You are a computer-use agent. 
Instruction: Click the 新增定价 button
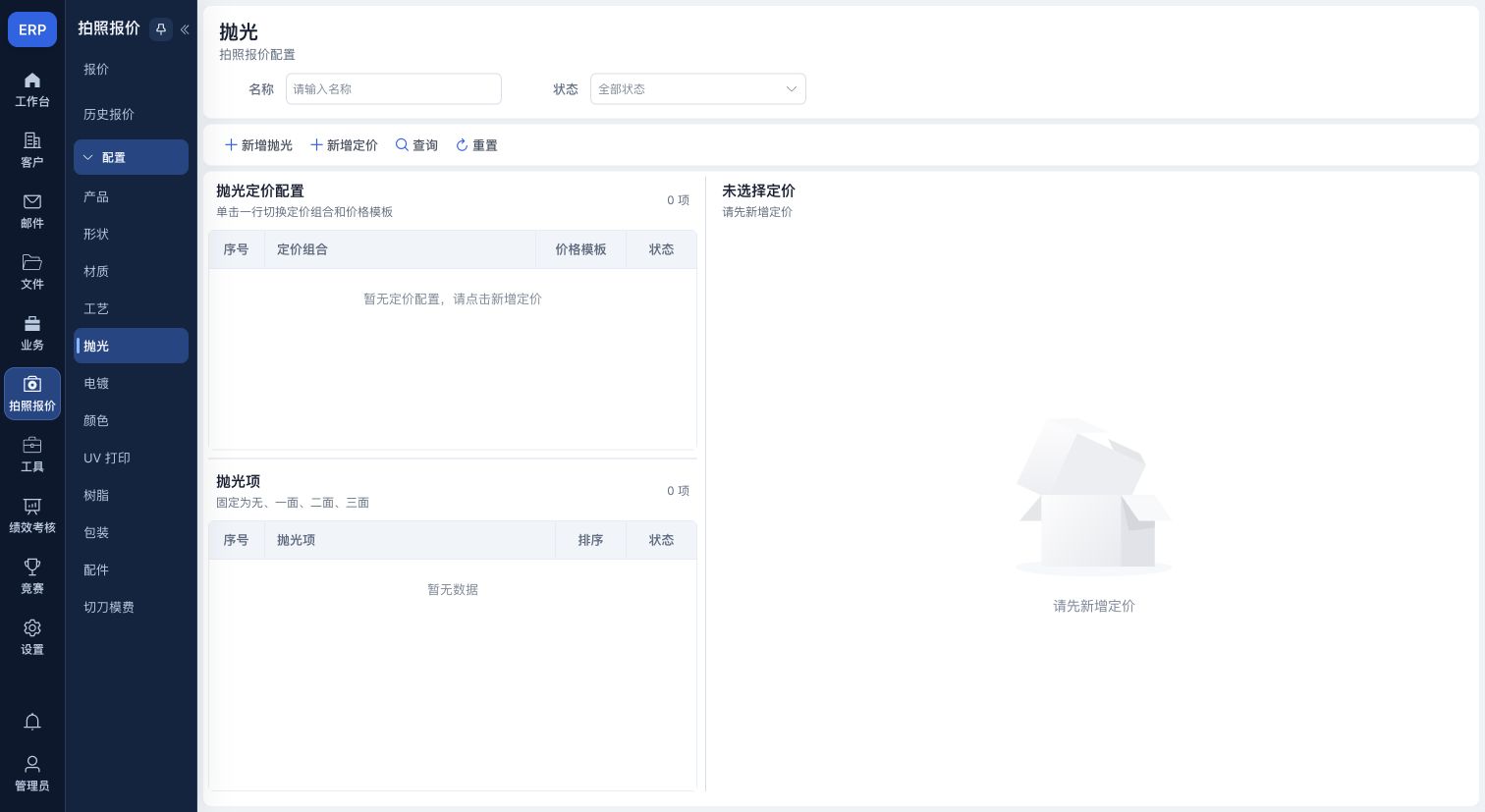tap(344, 145)
